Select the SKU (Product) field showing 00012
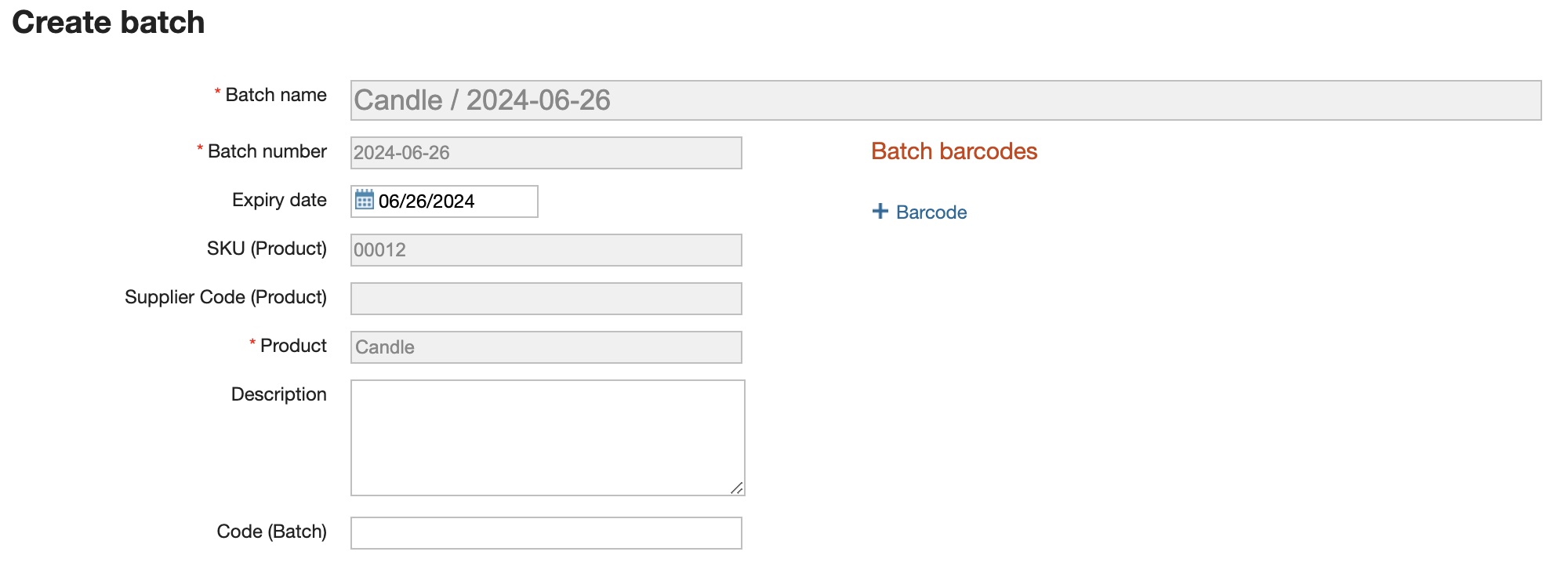The height and width of the screenshot is (577, 1568). pyautogui.click(x=546, y=250)
